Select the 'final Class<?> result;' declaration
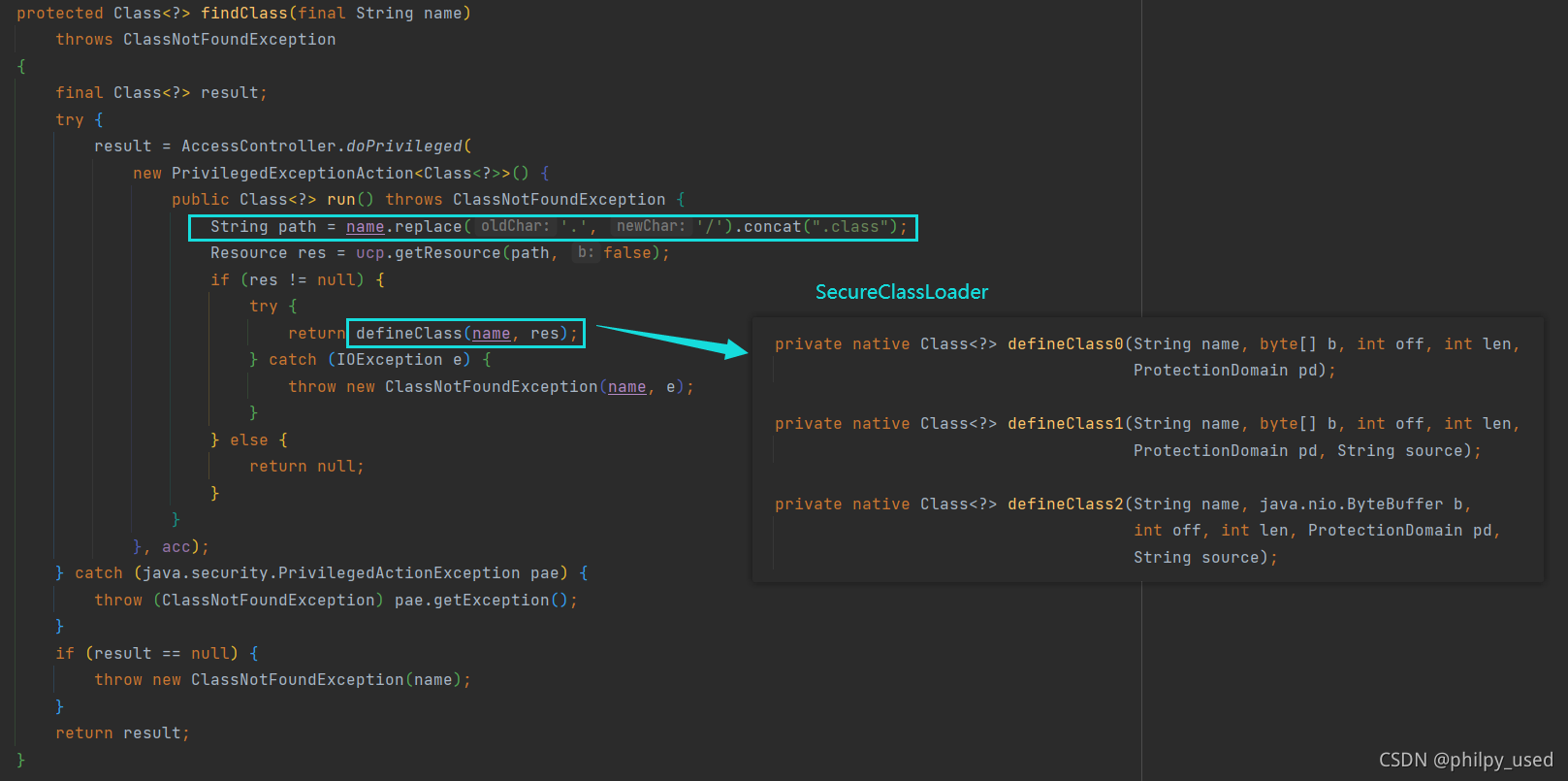This screenshot has height=781, width=1568. pos(161,92)
